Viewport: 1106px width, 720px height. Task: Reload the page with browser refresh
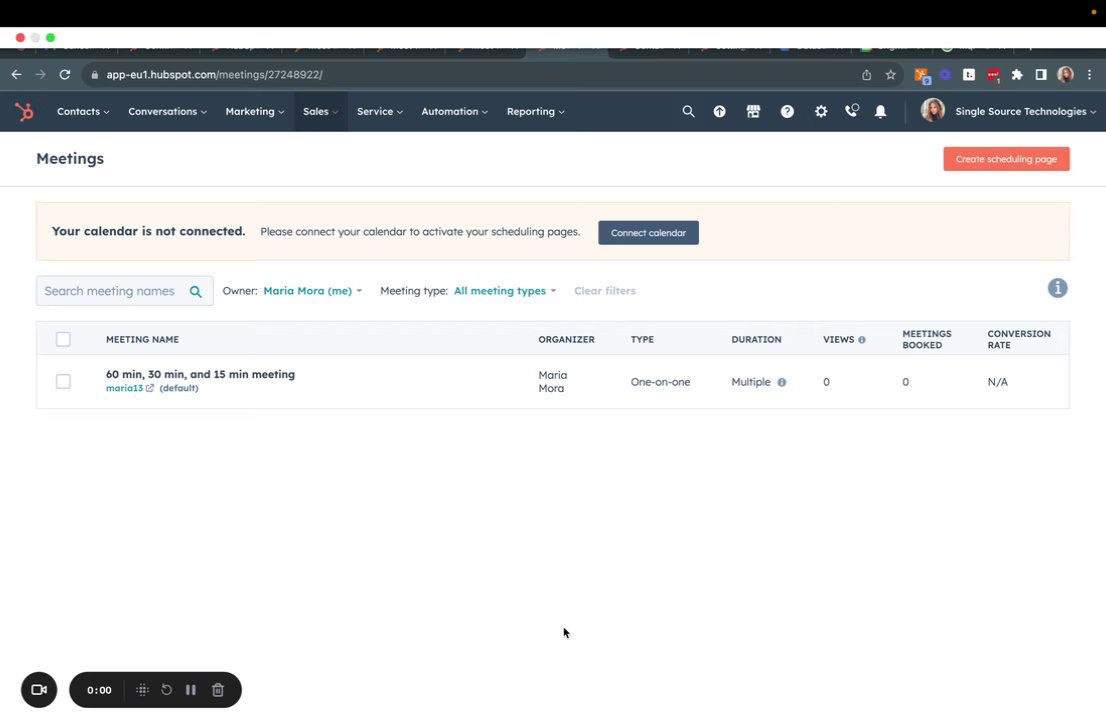click(x=65, y=74)
